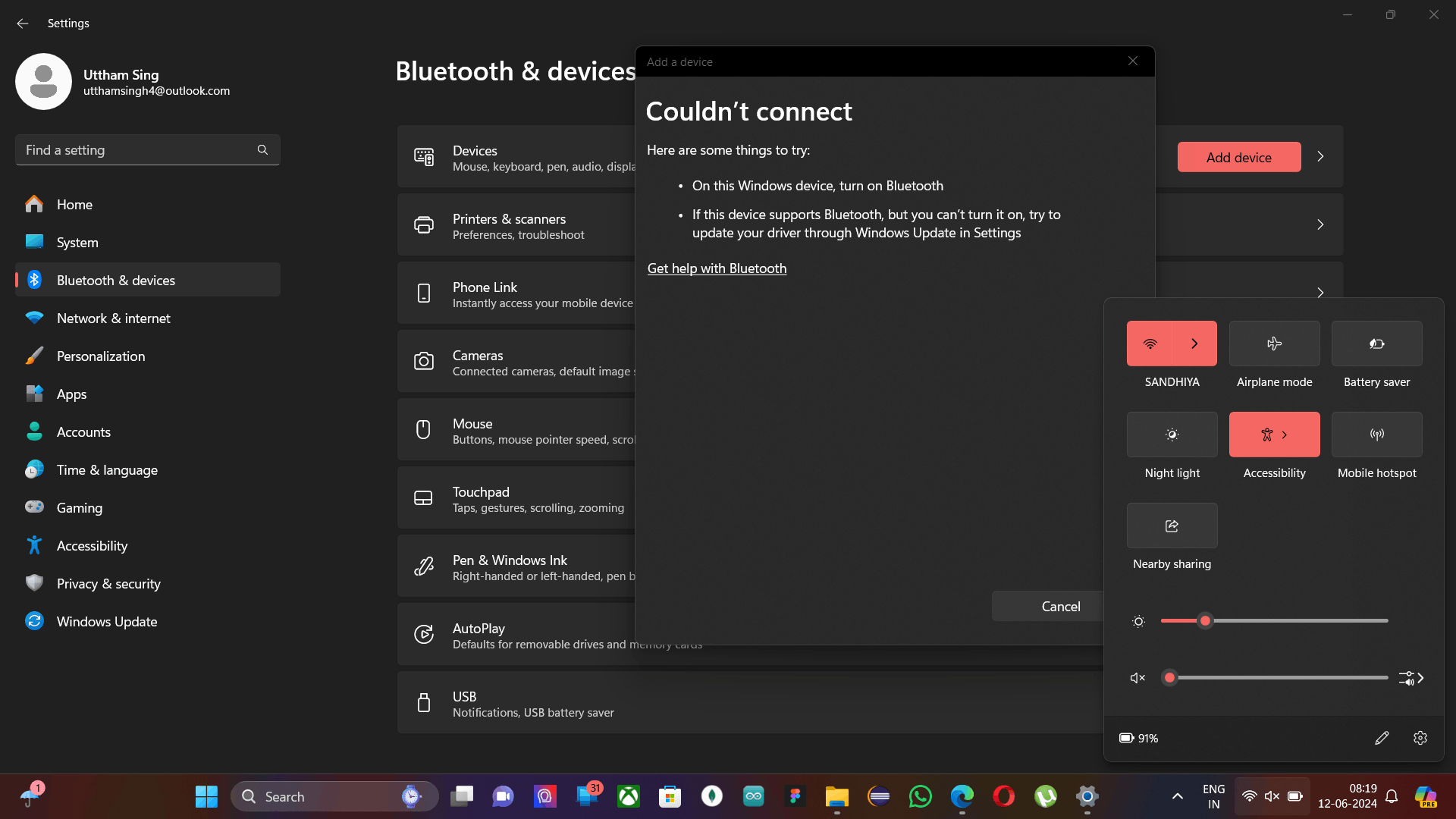Open WhatsApp from the taskbar
The image size is (1456, 819).
pos(920,796)
